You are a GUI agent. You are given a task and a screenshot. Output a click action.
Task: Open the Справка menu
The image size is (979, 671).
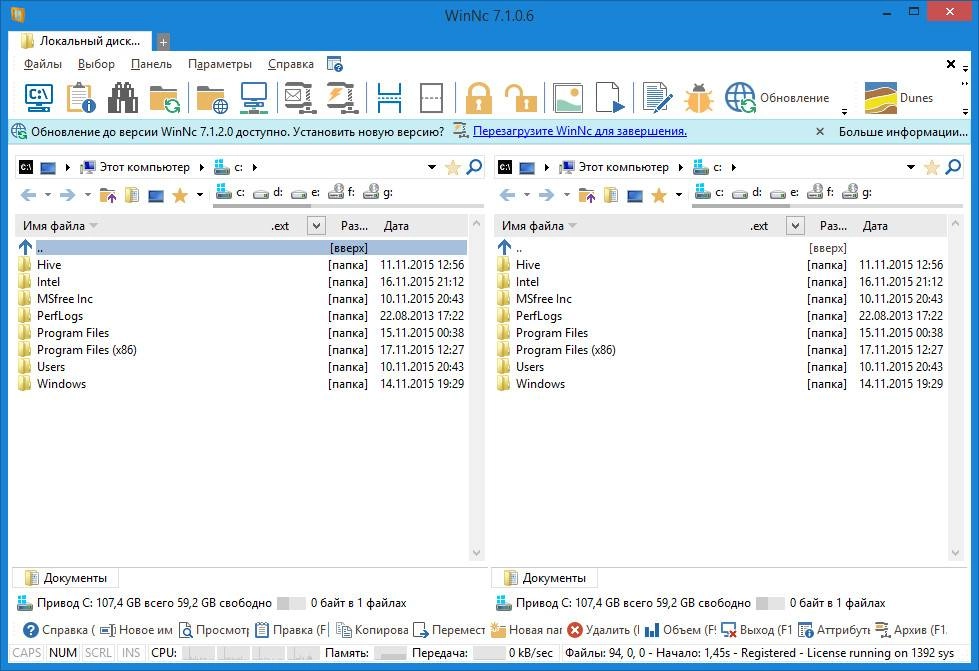(290, 64)
